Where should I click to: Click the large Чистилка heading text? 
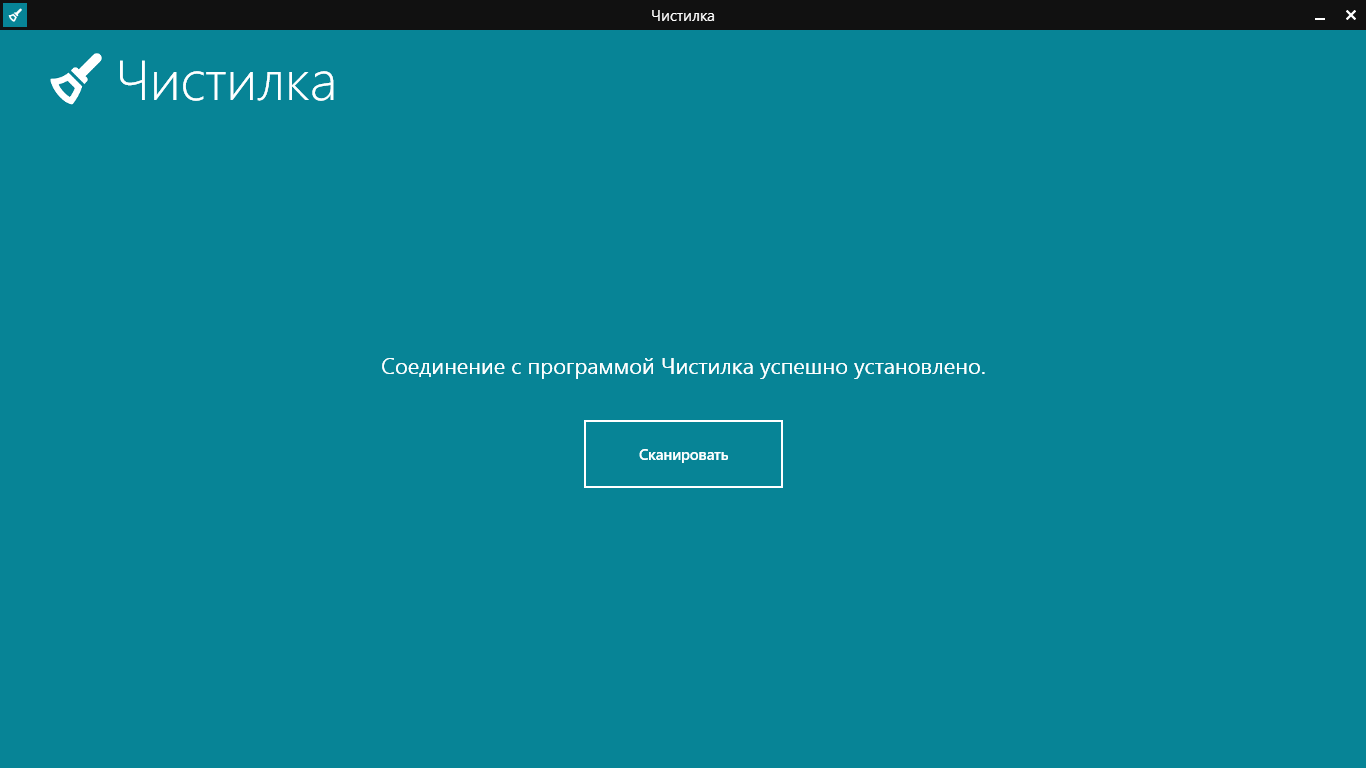[226, 82]
